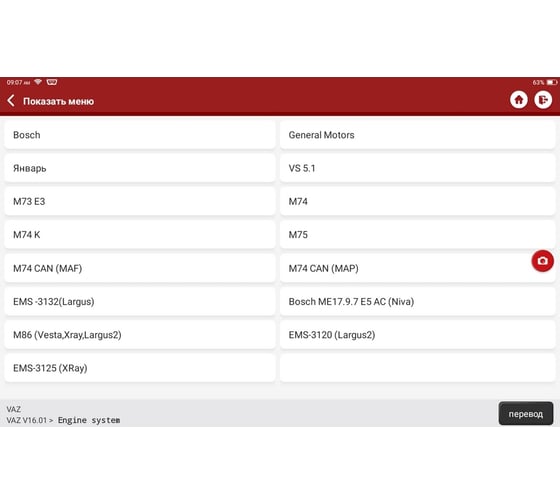The height and width of the screenshot is (504, 560).
Task: Select VS 5.1 system
Action: (x=417, y=168)
